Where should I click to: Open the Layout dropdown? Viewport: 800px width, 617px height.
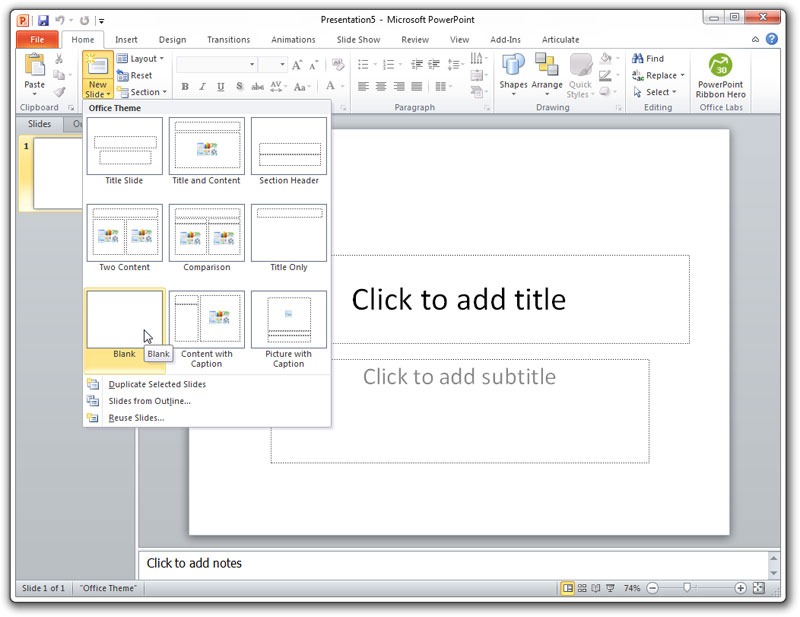[140, 58]
